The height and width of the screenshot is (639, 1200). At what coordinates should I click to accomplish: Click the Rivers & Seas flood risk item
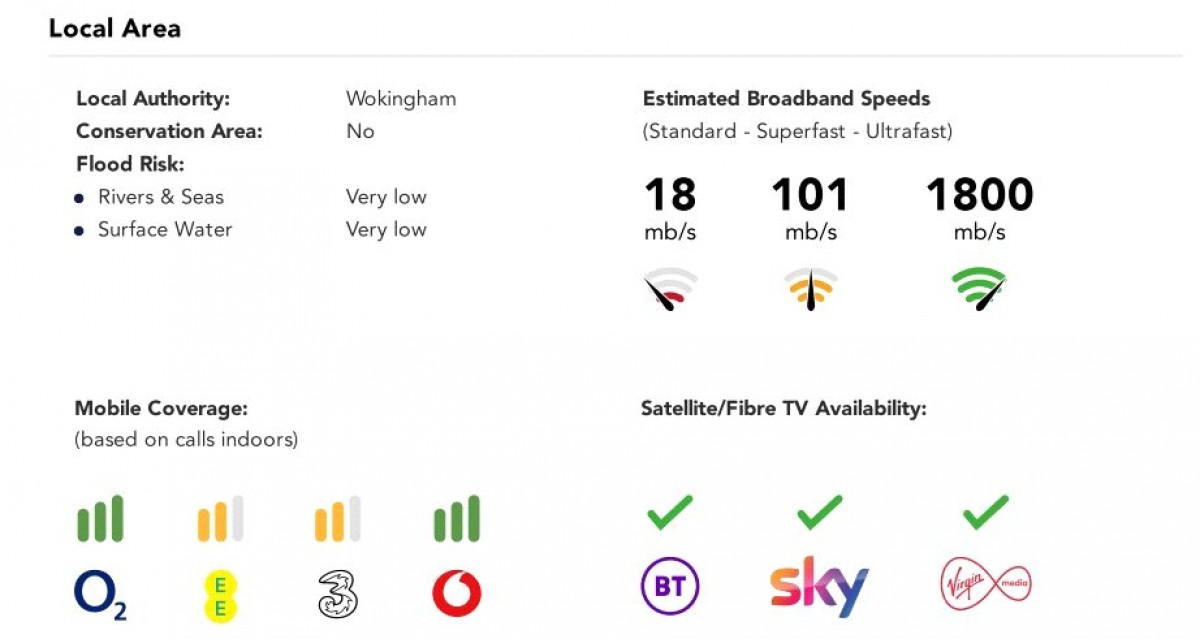pyautogui.click(x=160, y=197)
